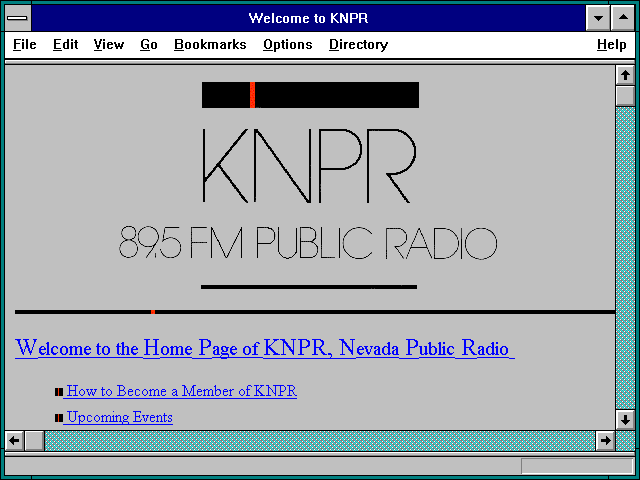Open the window control menu box
640x480 pixels.
[18, 18]
